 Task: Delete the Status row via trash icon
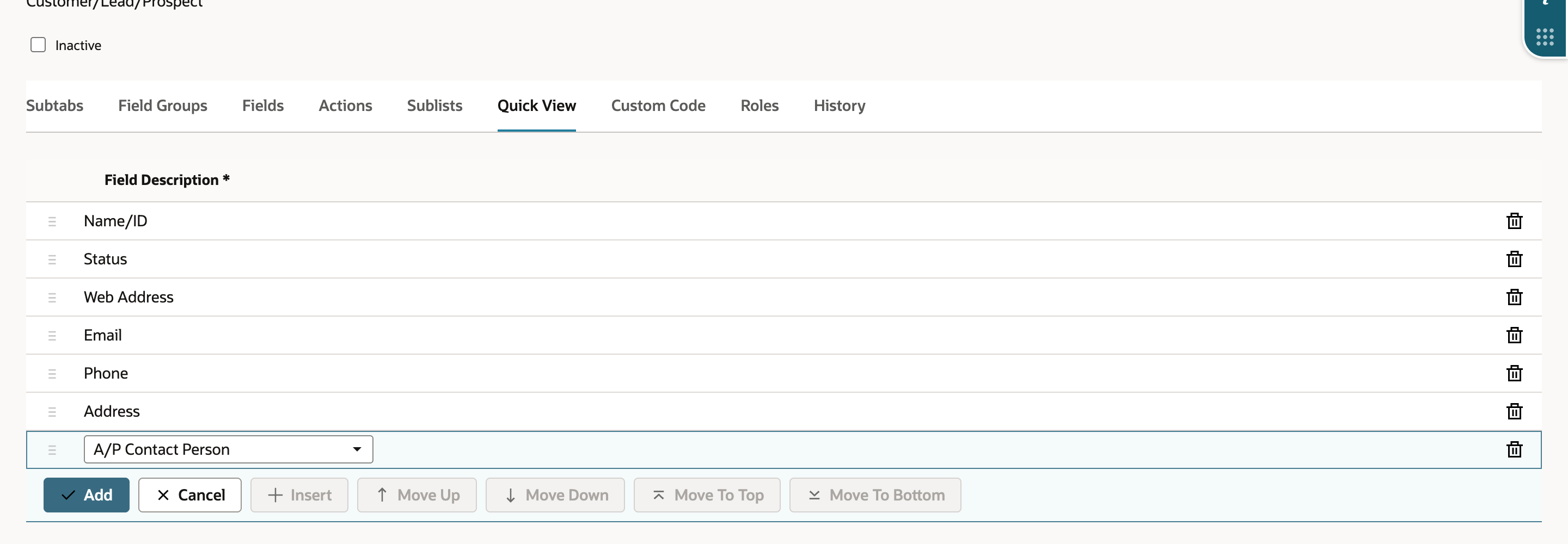click(1514, 259)
